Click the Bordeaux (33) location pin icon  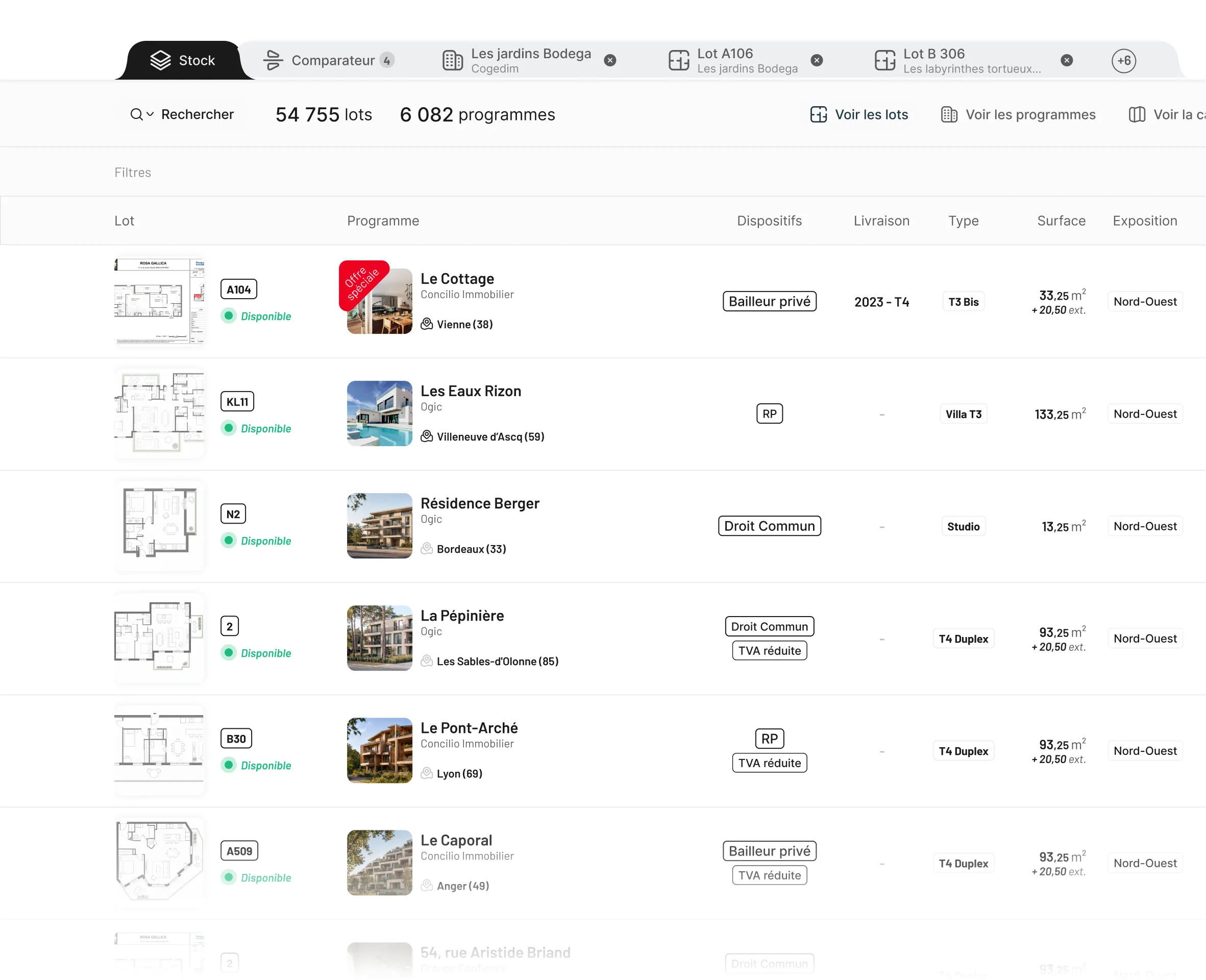pos(427,549)
